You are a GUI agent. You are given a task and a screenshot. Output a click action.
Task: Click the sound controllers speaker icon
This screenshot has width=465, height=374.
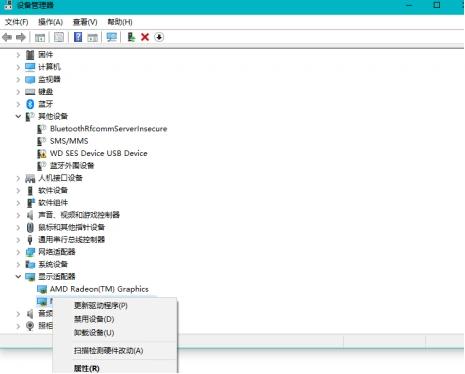pyautogui.click(x=30, y=215)
